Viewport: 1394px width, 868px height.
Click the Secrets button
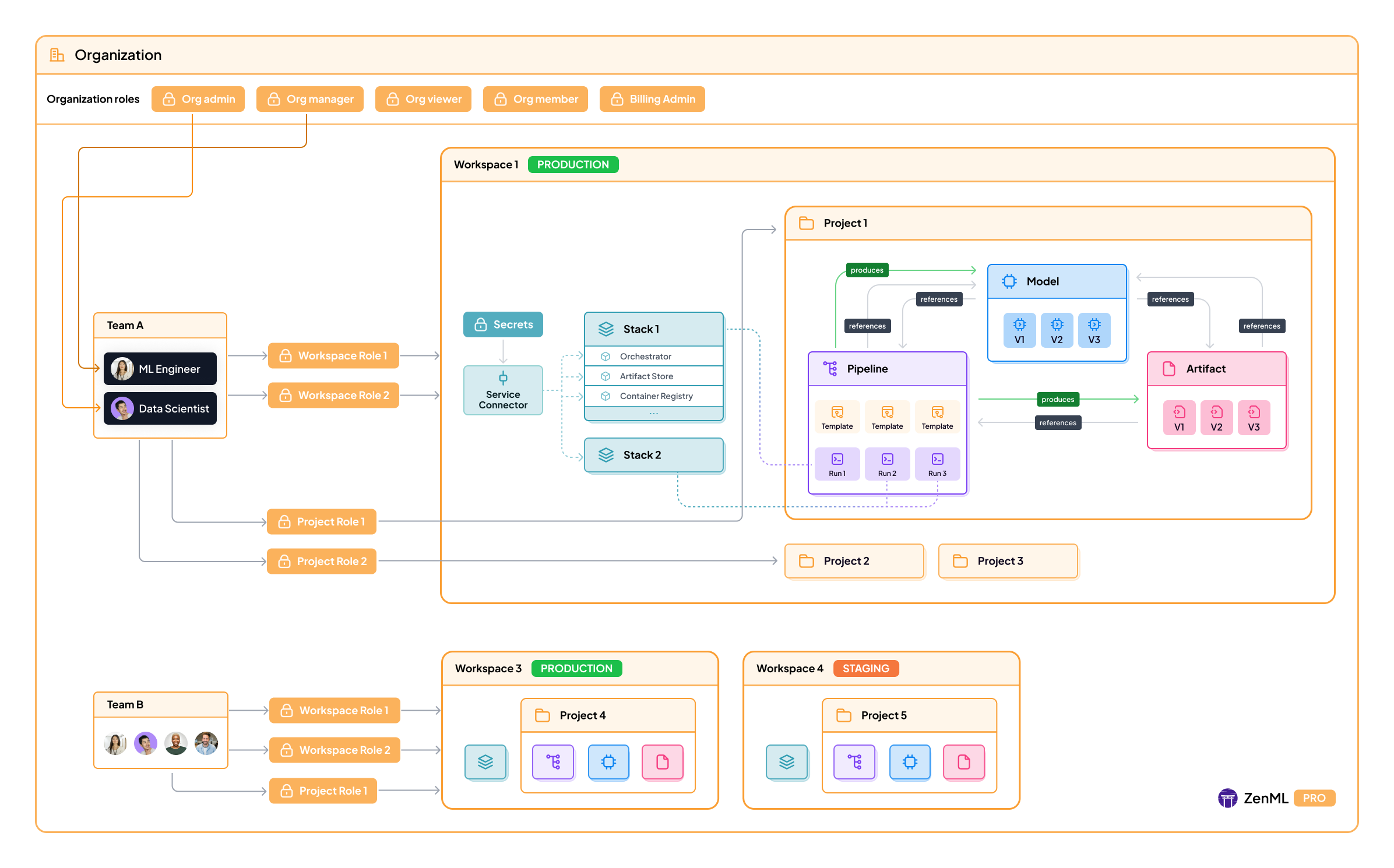503,324
